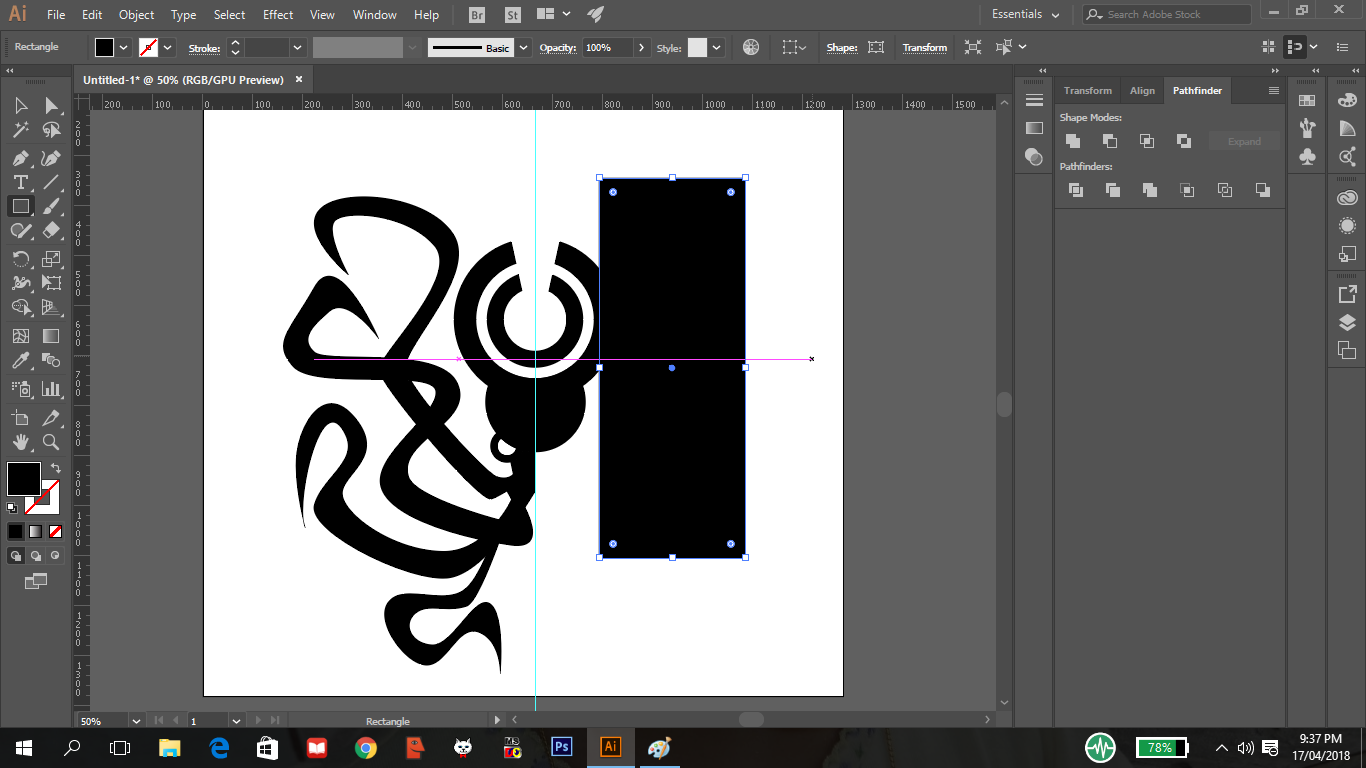Open the Color panel palette icon
This screenshot has height=768, width=1366.
coord(1347,99)
